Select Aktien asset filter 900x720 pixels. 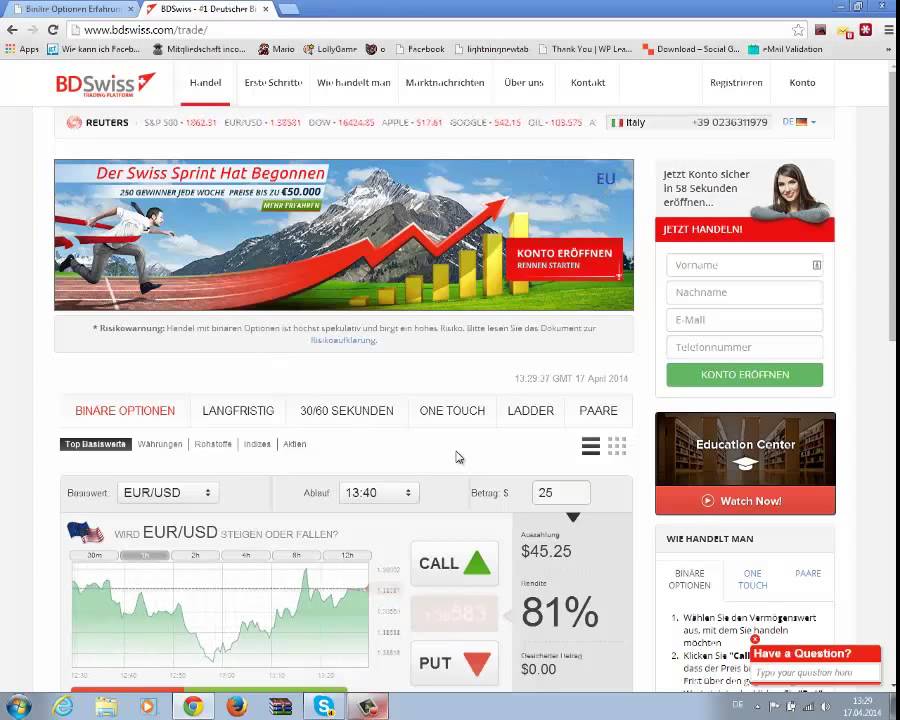294,444
